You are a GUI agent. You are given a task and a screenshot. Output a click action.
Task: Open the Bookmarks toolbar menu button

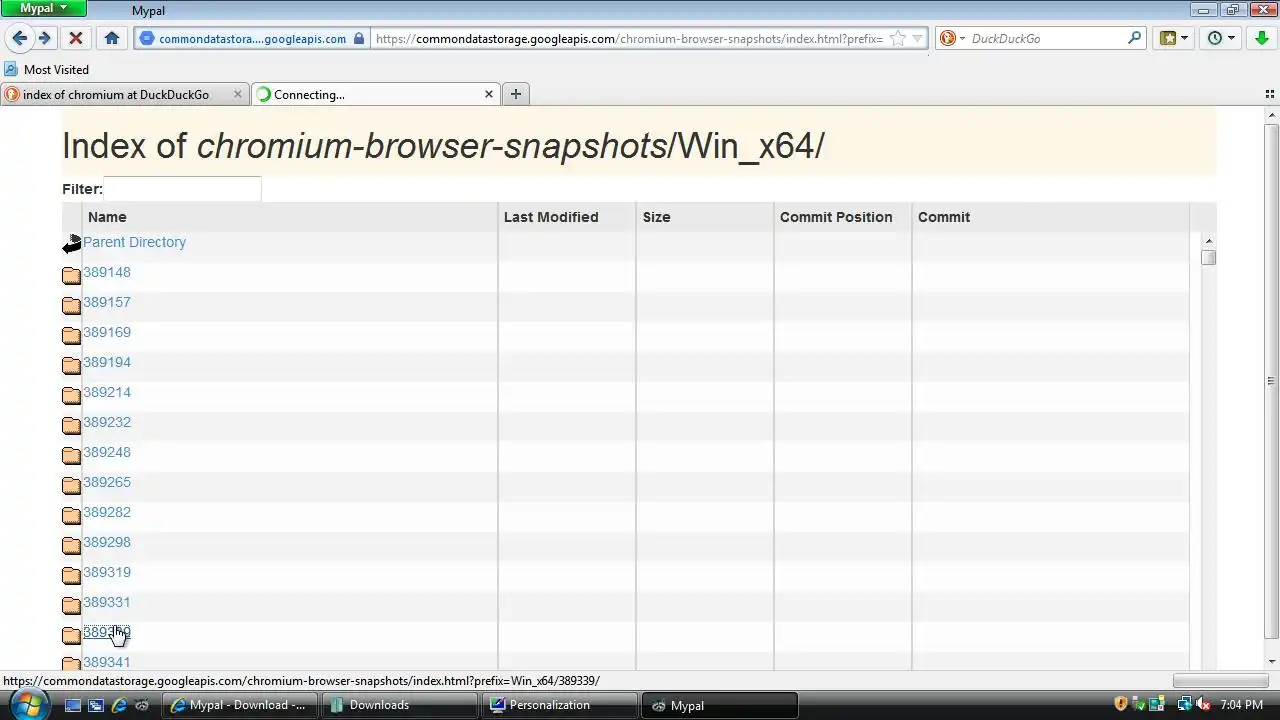click(1173, 38)
